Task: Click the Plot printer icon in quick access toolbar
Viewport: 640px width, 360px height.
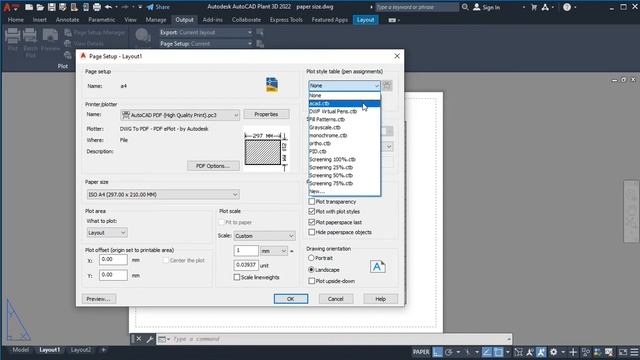Action: [97, 7]
